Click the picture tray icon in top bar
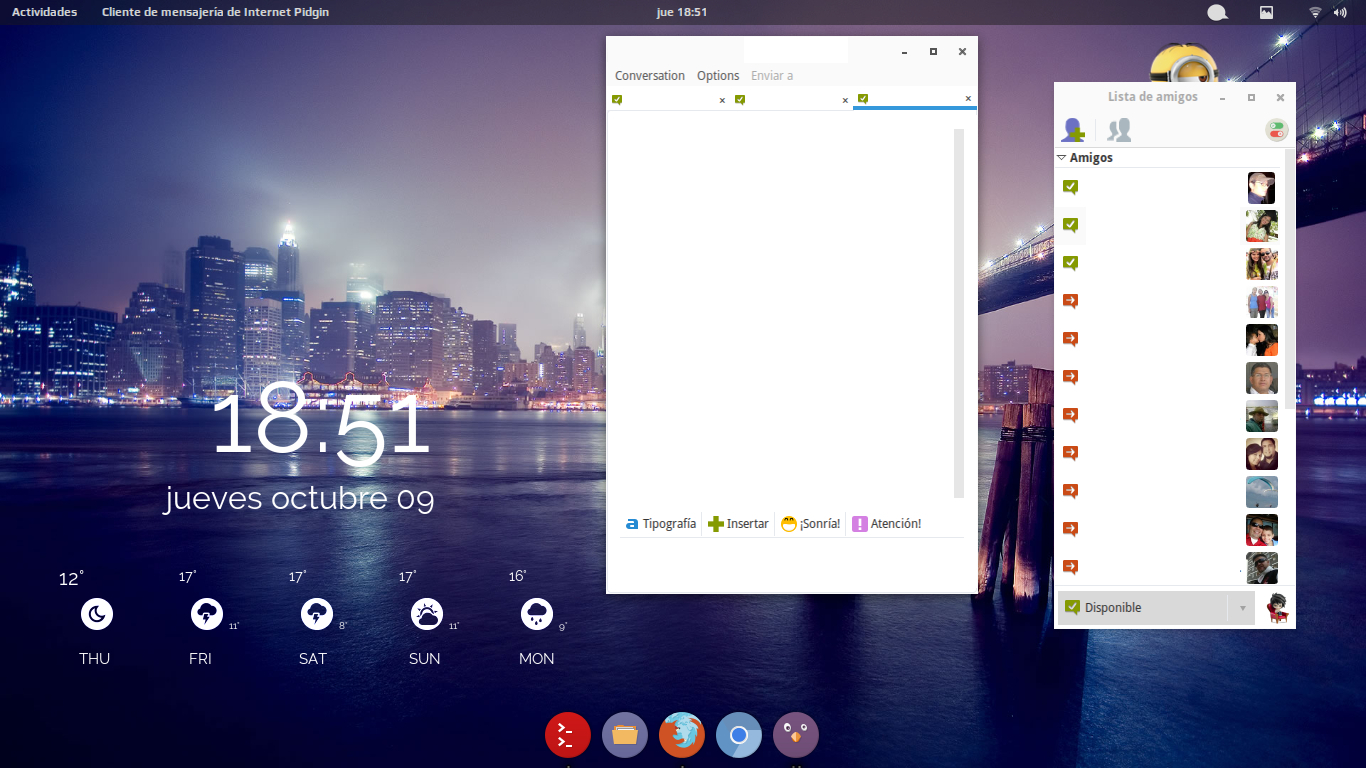The image size is (1366, 768). click(1266, 12)
